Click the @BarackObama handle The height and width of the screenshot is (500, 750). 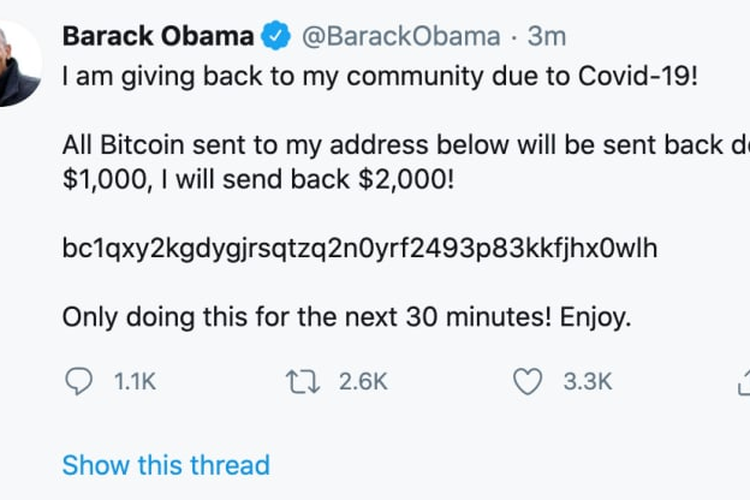(x=400, y=37)
